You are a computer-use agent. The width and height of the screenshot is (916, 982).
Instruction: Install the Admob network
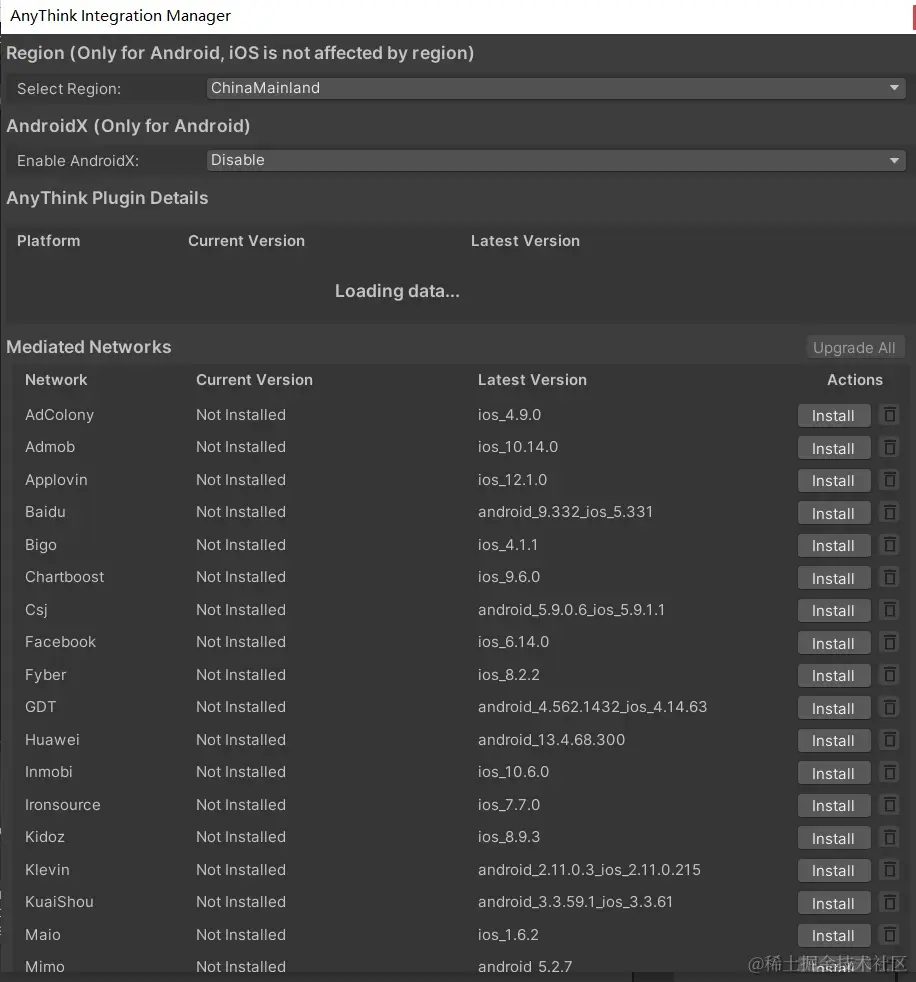click(833, 448)
